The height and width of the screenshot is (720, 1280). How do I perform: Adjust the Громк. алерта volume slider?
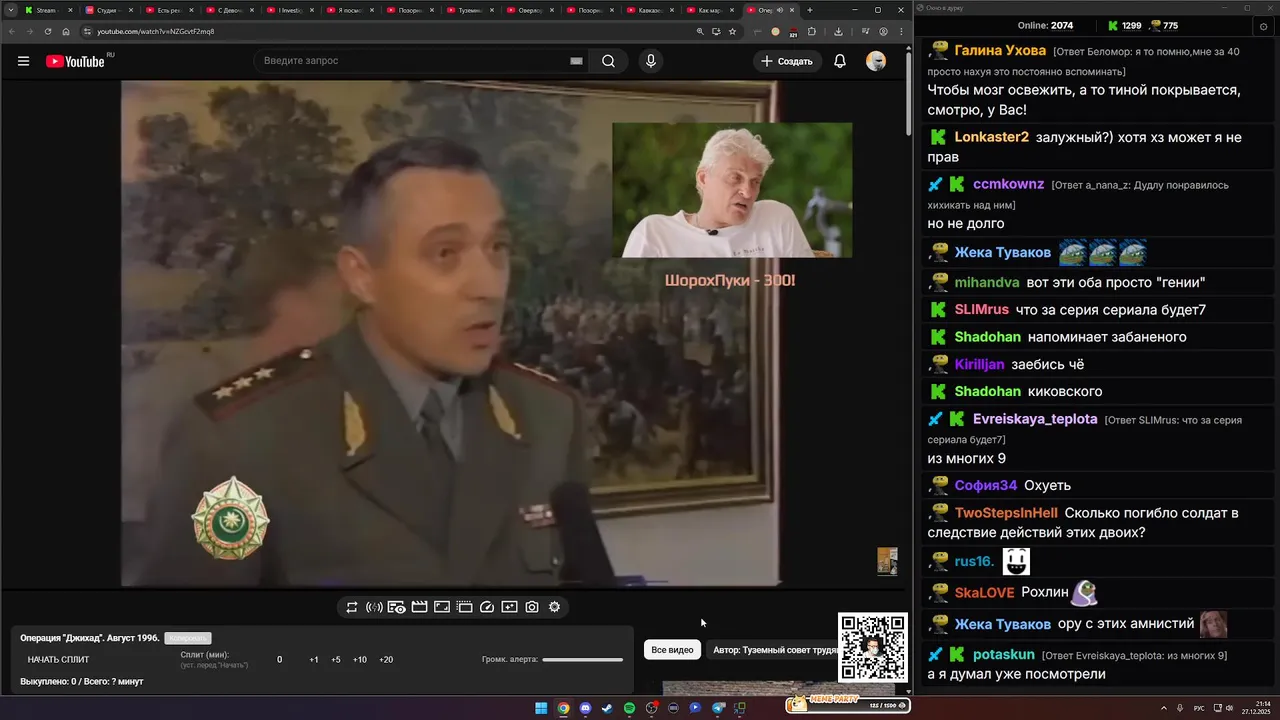[x=583, y=659]
